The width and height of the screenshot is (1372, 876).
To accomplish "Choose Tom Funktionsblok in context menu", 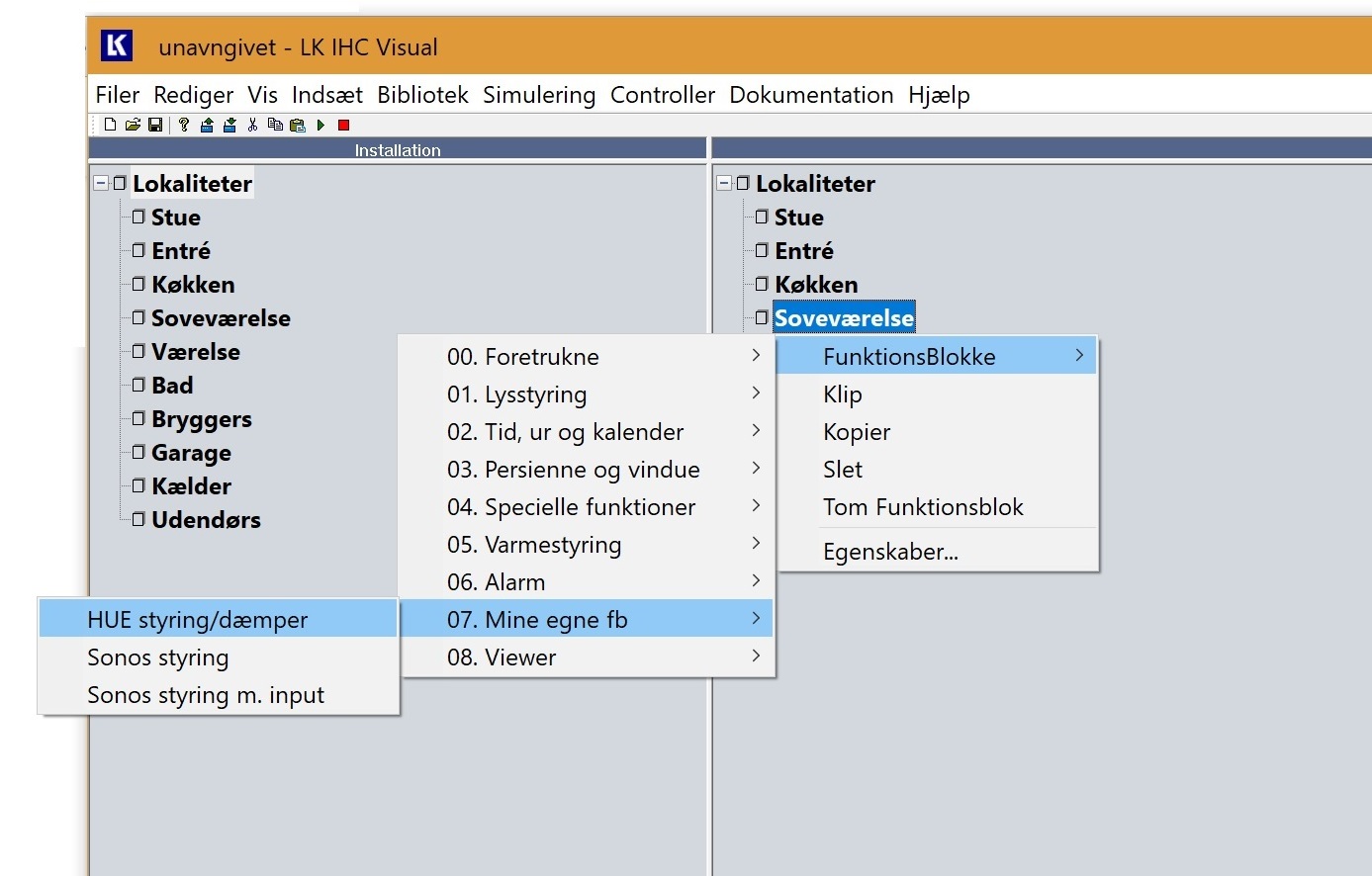I will tap(938, 507).
